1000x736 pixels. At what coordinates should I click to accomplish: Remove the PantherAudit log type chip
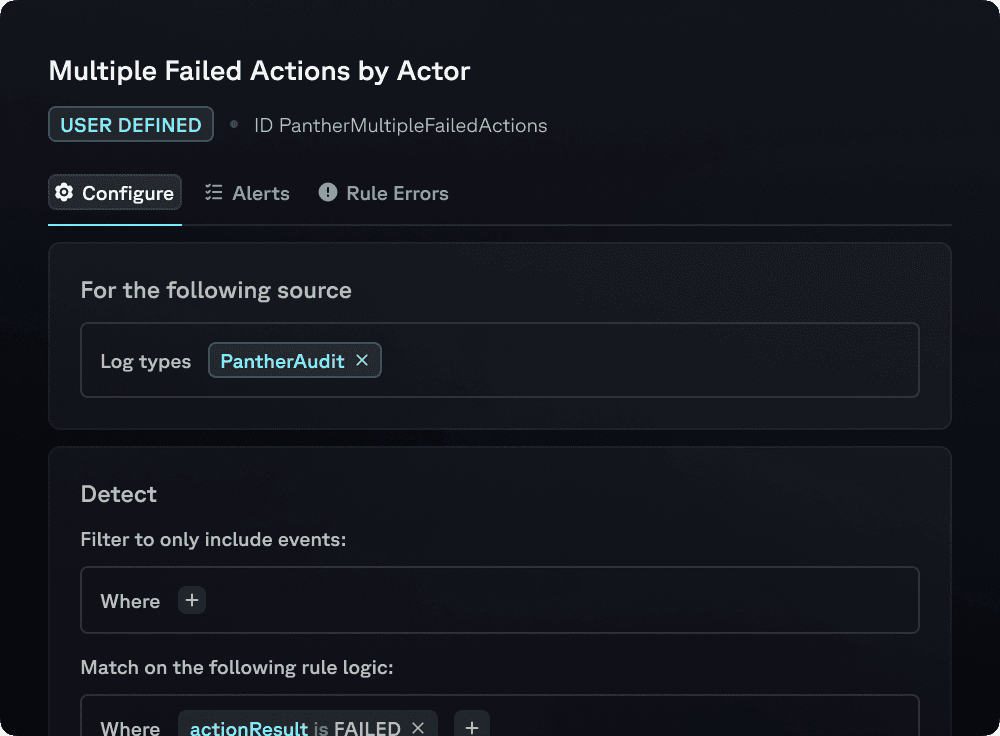[x=362, y=361]
